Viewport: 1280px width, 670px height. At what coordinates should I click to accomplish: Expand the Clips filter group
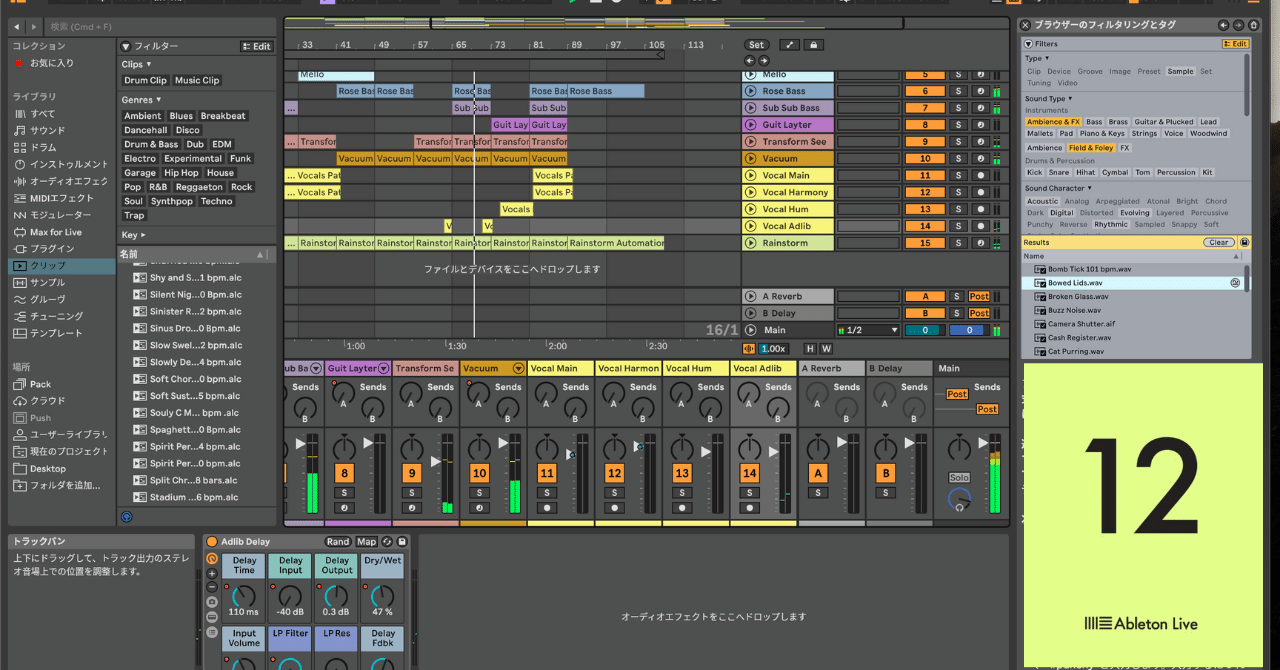click(137, 64)
